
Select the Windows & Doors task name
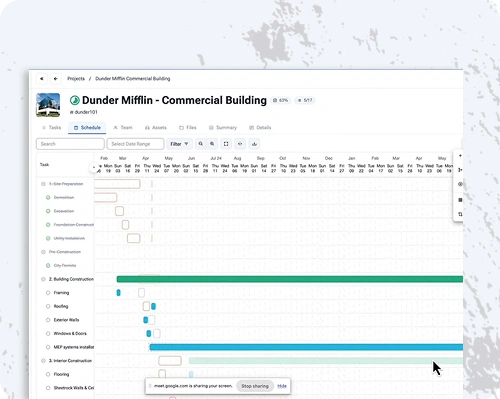pyautogui.click(x=70, y=333)
